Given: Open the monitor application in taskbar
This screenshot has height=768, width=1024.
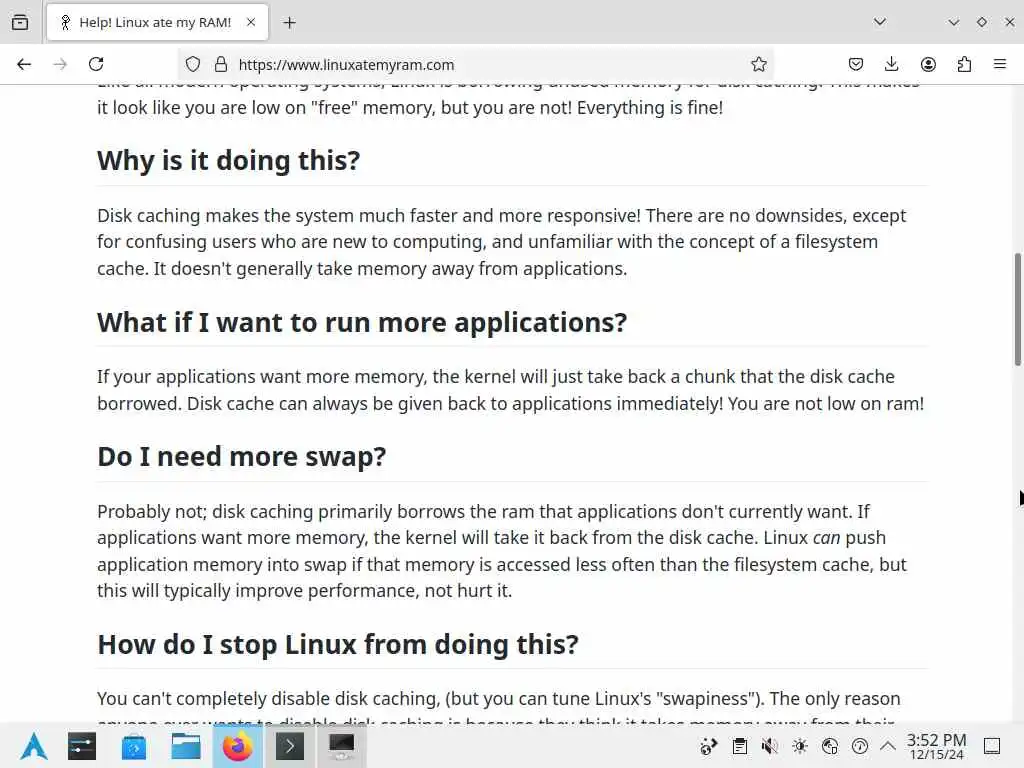Looking at the screenshot, I should 342,746.
